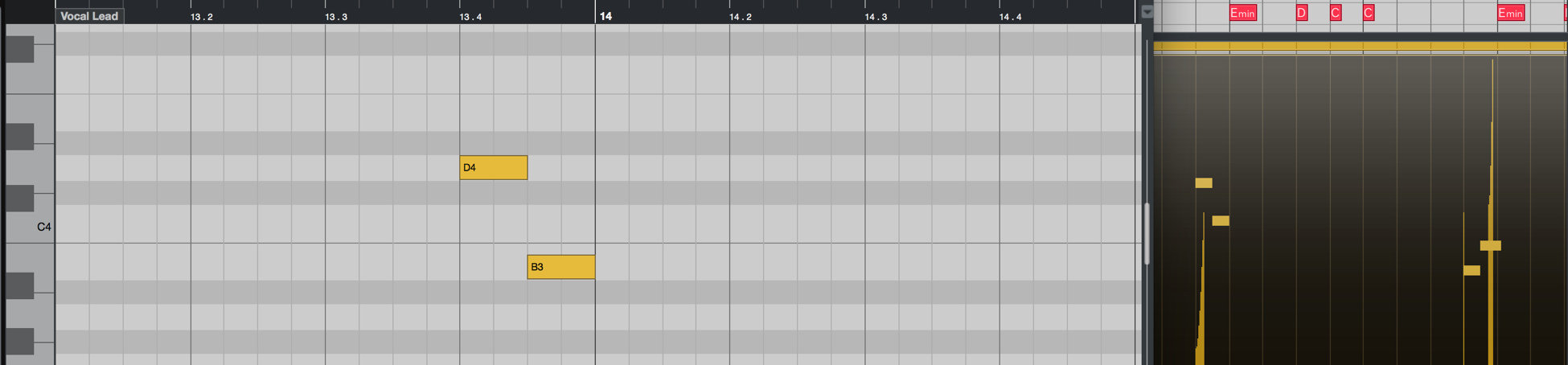Select the D chord event on the chord track
Viewport: 1568px width, 365px height.
point(1302,13)
